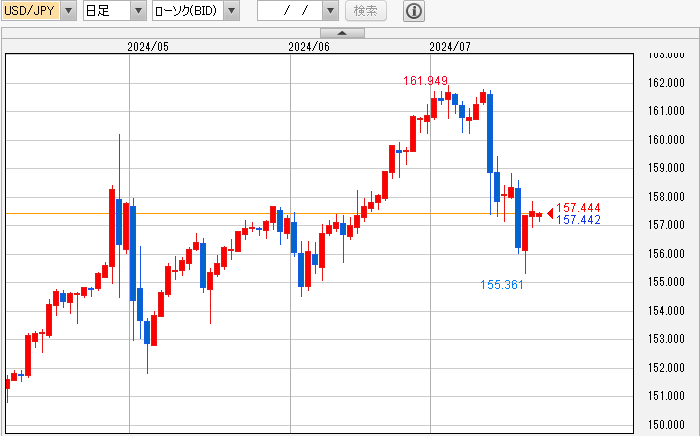Click the 152.000 price axis label
Screen dimensions: 700x436
666,368
